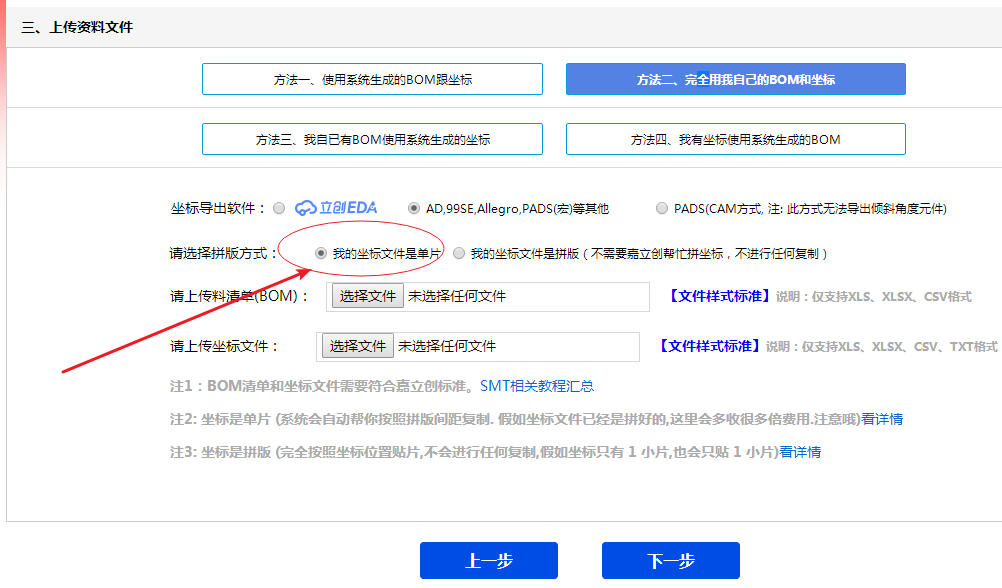Select 我的坐标文件是单片 radio button
The image size is (1002, 588).
click(x=321, y=254)
